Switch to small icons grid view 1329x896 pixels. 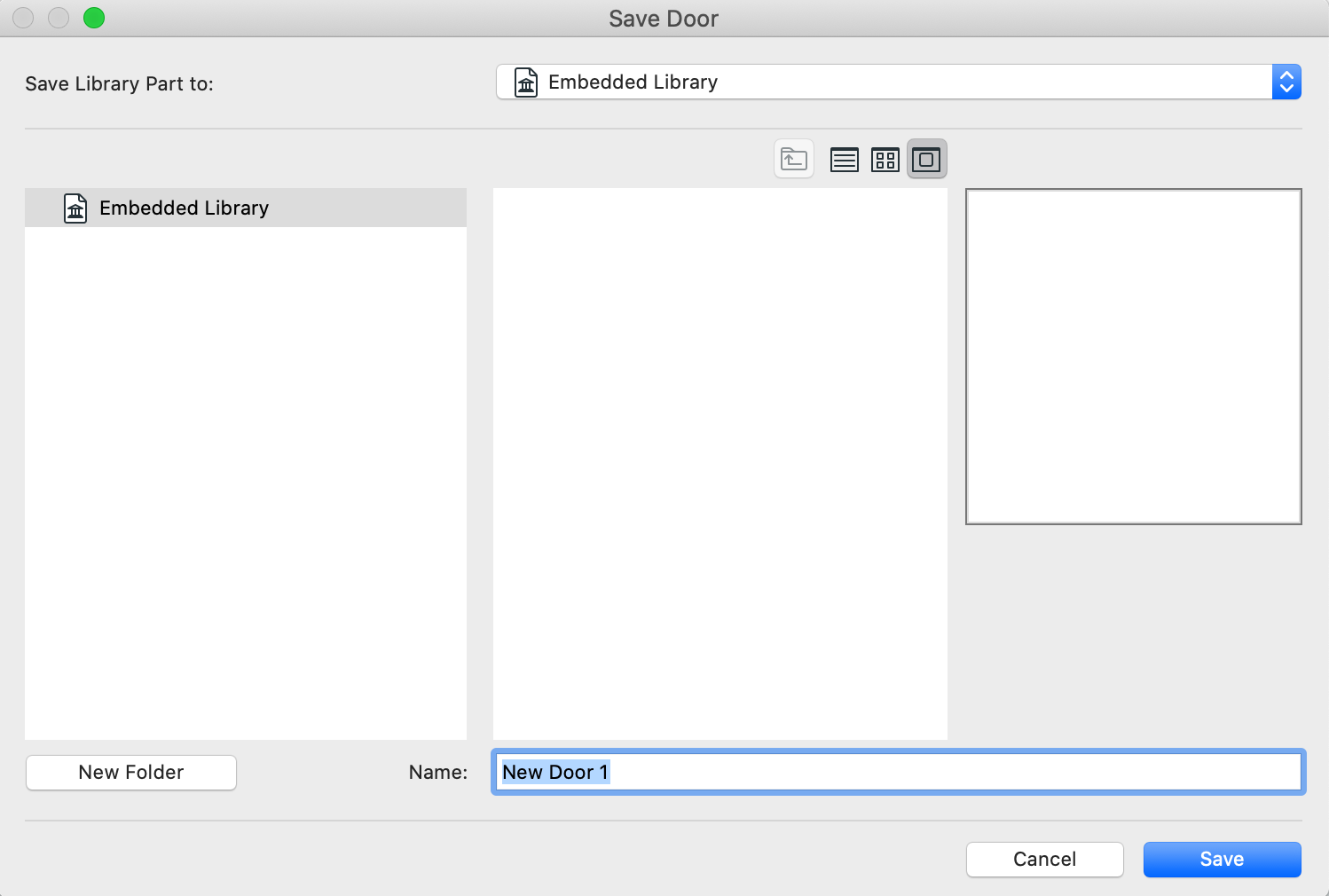pos(885,160)
